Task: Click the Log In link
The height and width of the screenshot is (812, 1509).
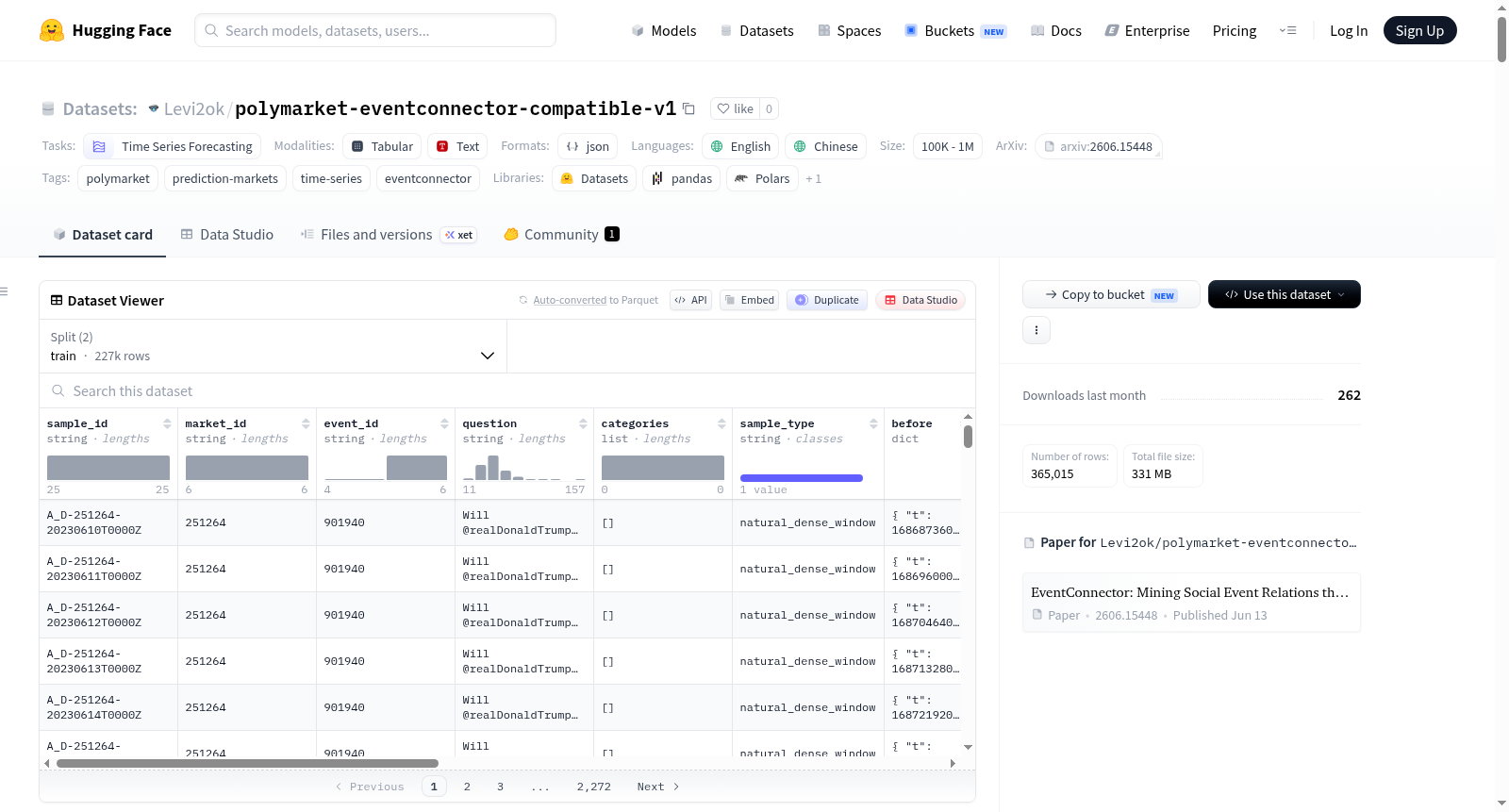Action: click(x=1349, y=31)
